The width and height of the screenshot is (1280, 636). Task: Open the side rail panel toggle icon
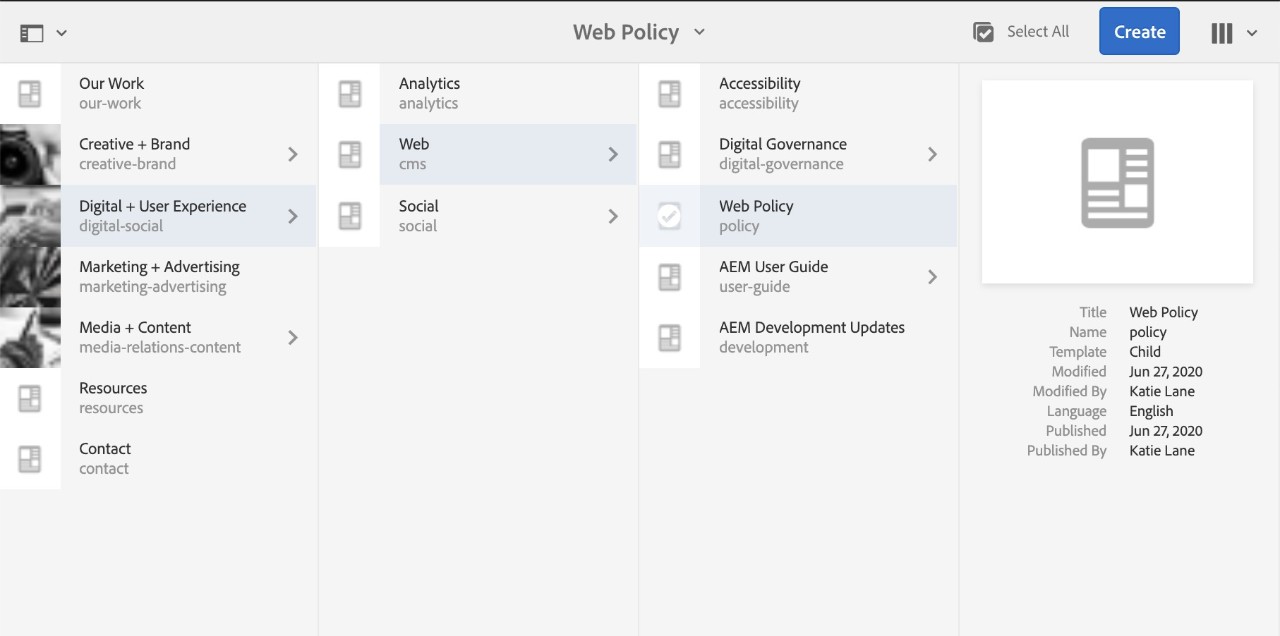tap(32, 33)
